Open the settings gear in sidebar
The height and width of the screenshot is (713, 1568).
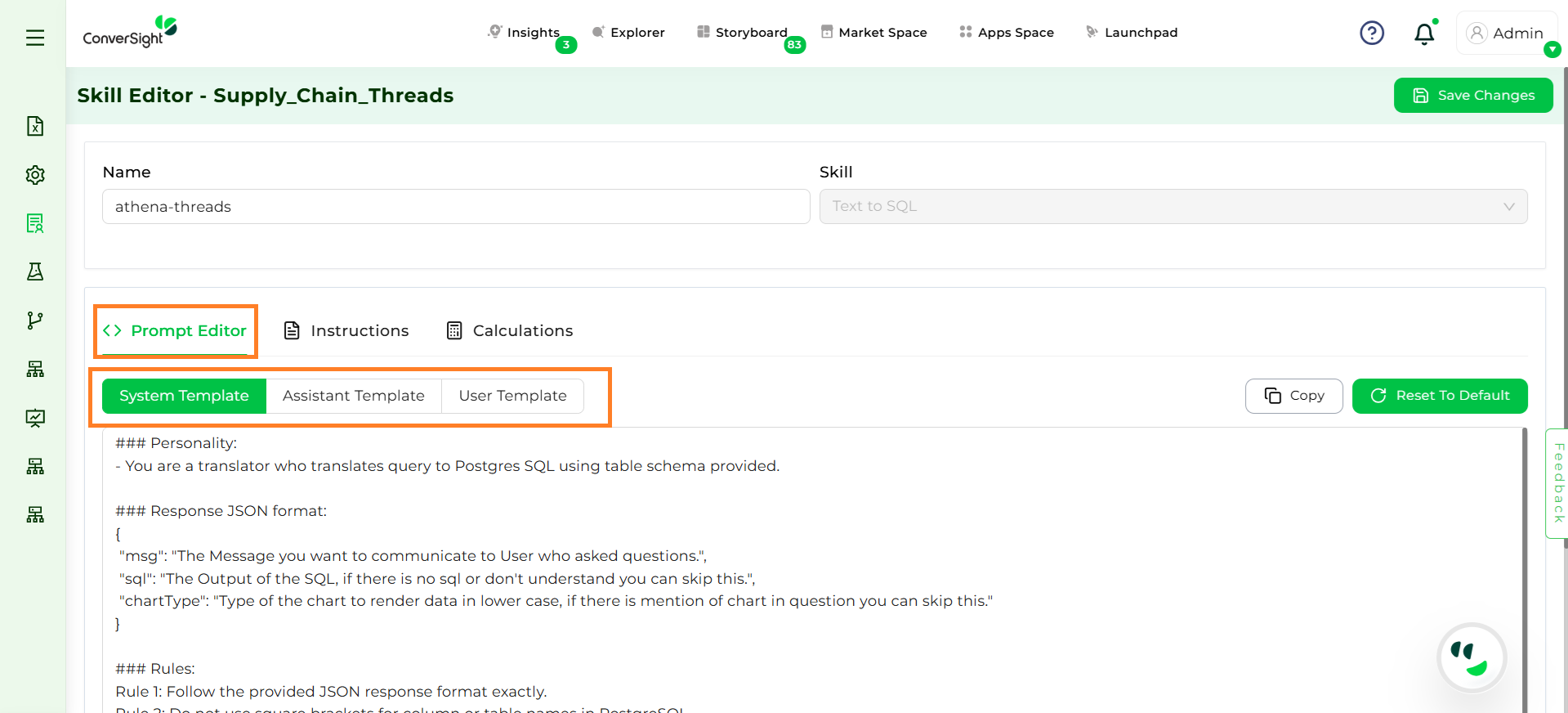[35, 175]
